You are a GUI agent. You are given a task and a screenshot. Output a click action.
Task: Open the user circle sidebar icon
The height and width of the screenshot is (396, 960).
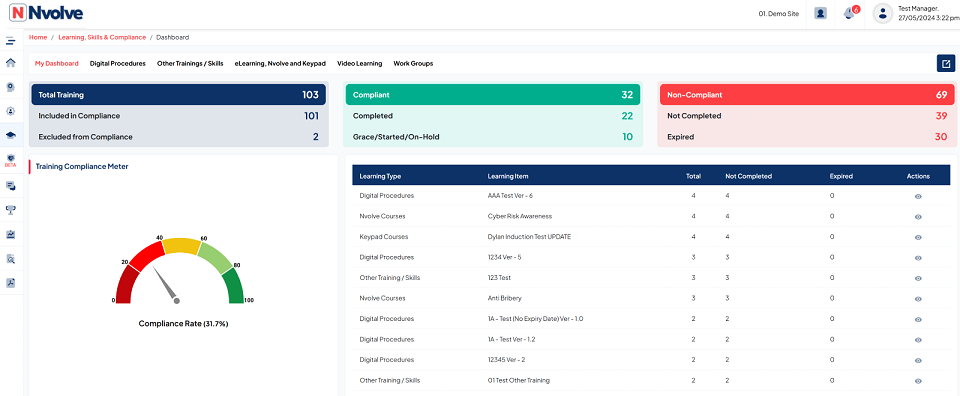coord(10,111)
